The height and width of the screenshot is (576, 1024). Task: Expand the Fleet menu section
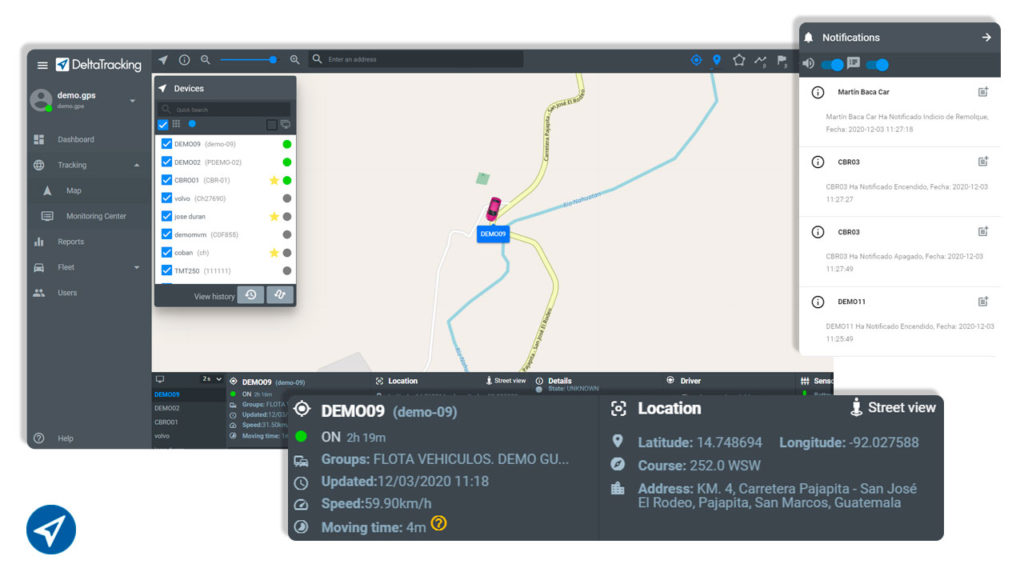tap(136, 268)
